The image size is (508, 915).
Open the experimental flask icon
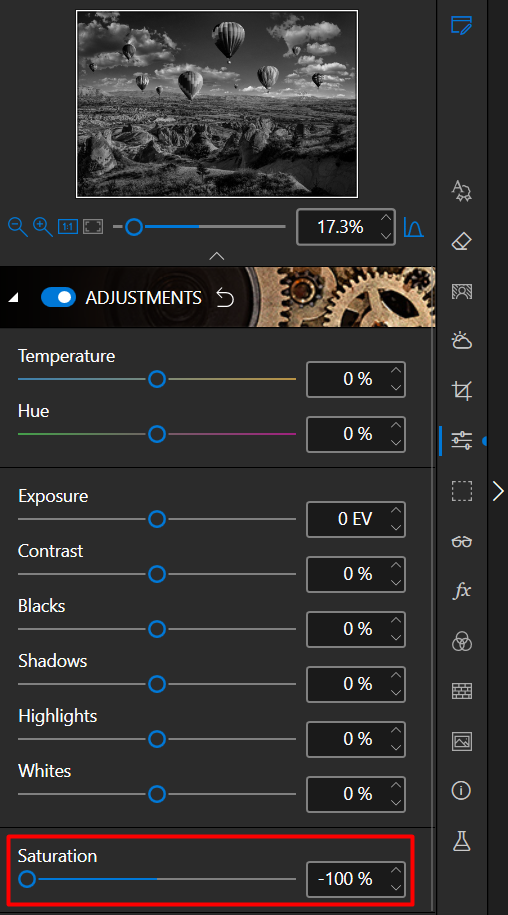pos(461,841)
